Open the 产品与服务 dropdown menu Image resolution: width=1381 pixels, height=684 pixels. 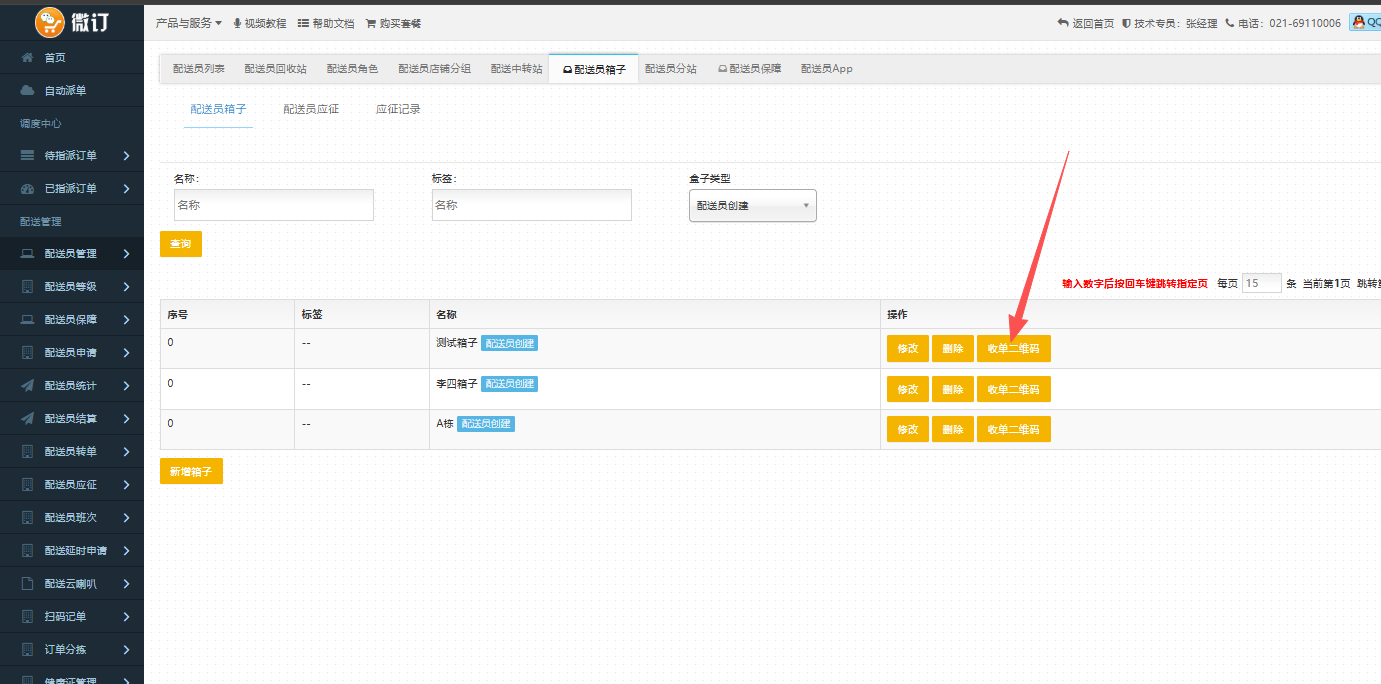(189, 22)
